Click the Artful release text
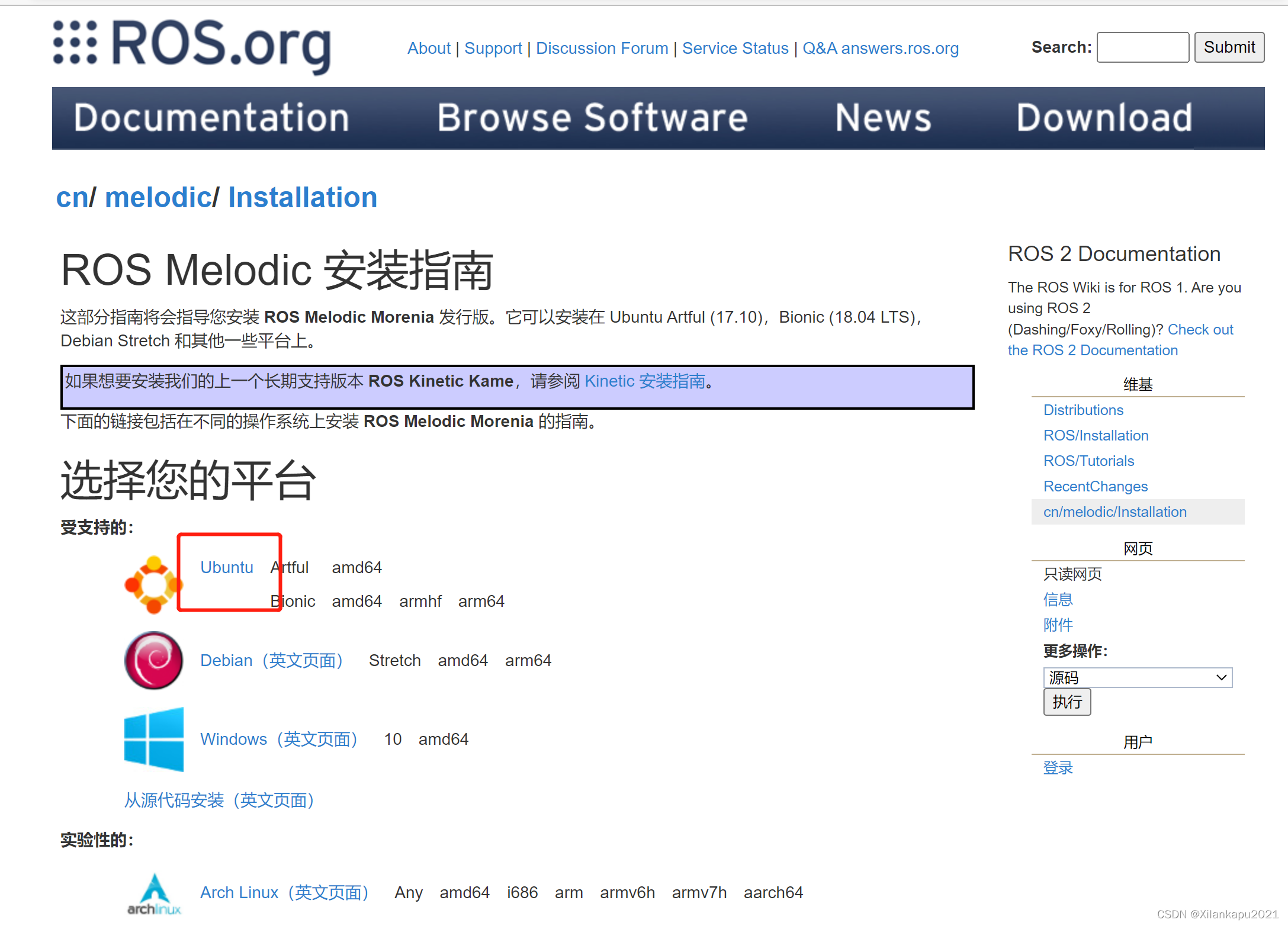Viewport: 1288px width, 926px height. click(x=289, y=567)
